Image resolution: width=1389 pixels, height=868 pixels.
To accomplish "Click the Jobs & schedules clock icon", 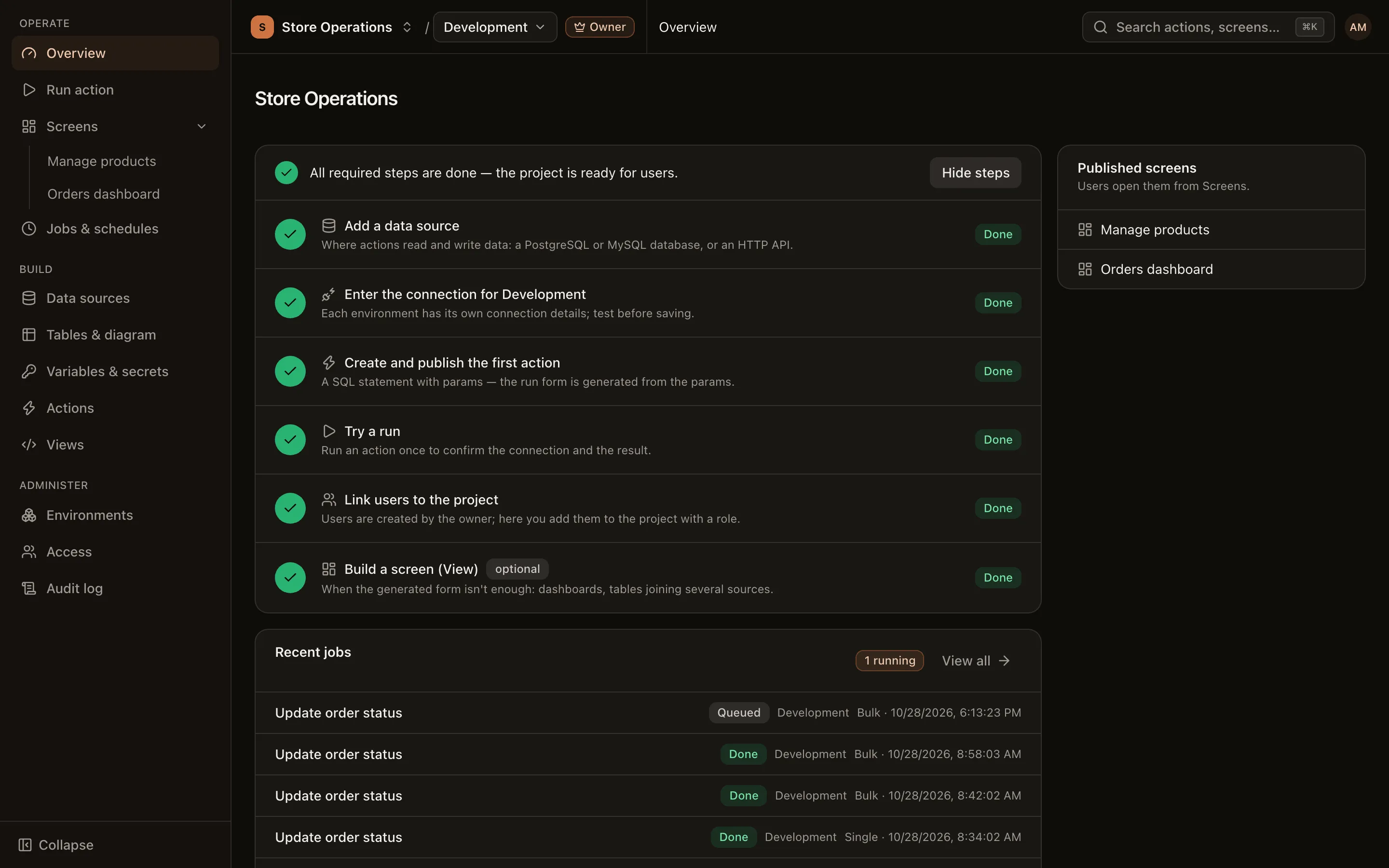I will pyautogui.click(x=29, y=229).
